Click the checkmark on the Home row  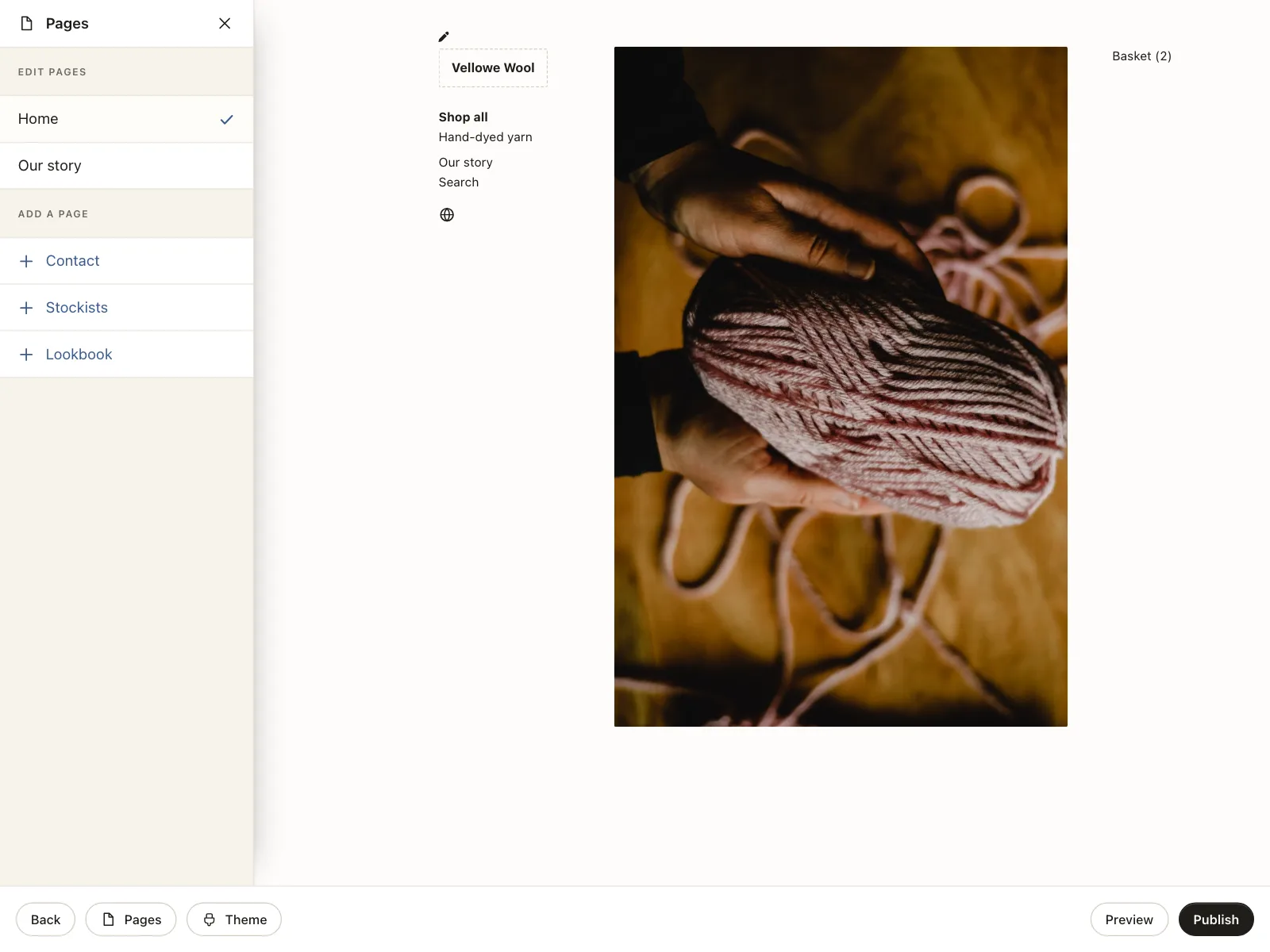pyautogui.click(x=227, y=120)
